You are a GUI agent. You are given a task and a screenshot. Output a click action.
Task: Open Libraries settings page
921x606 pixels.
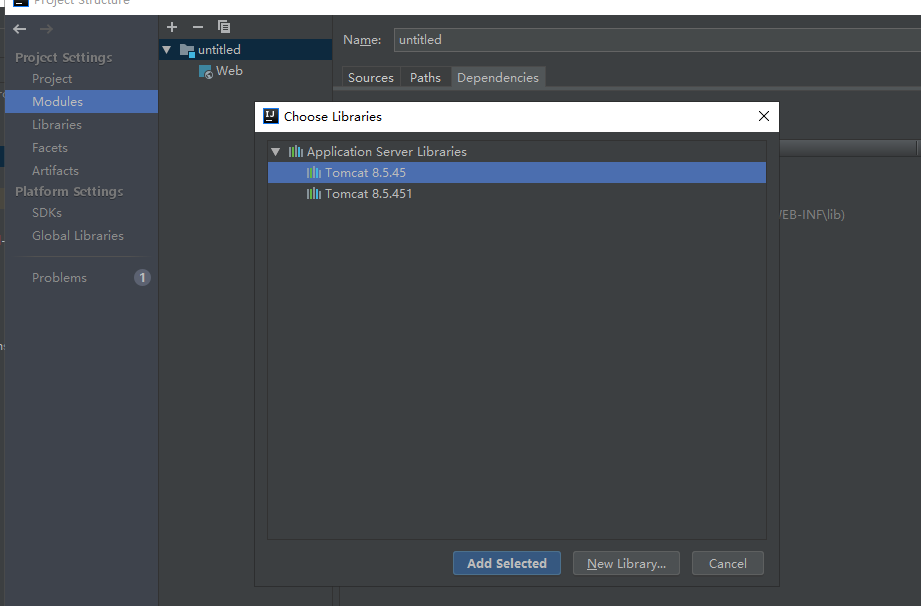[x=81, y=124]
